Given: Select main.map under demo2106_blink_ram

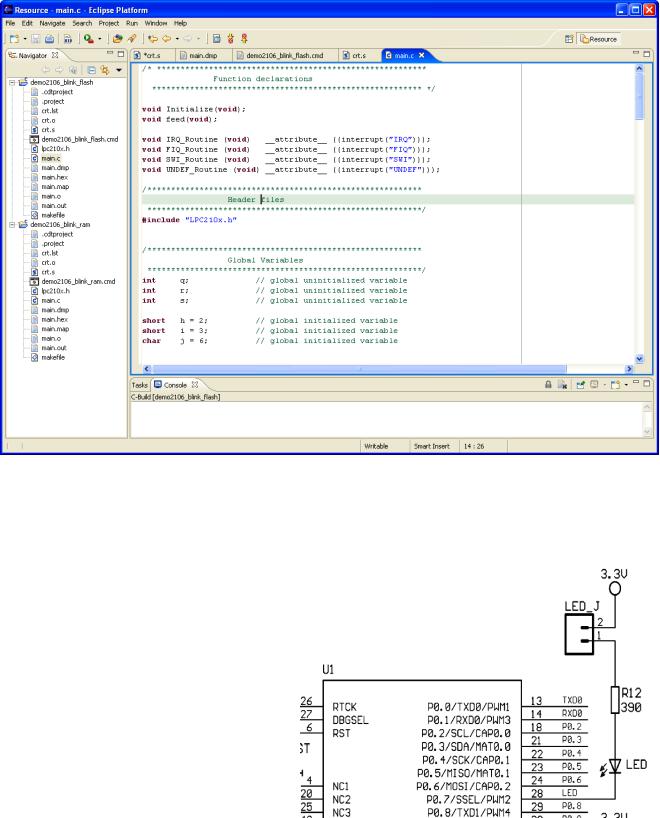Looking at the screenshot, I should [55, 329].
